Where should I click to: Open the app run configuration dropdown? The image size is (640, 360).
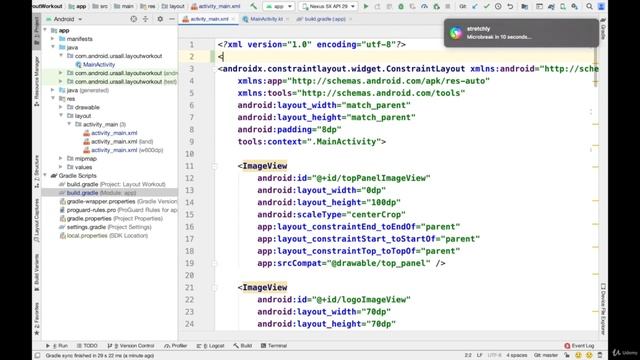coord(278,7)
